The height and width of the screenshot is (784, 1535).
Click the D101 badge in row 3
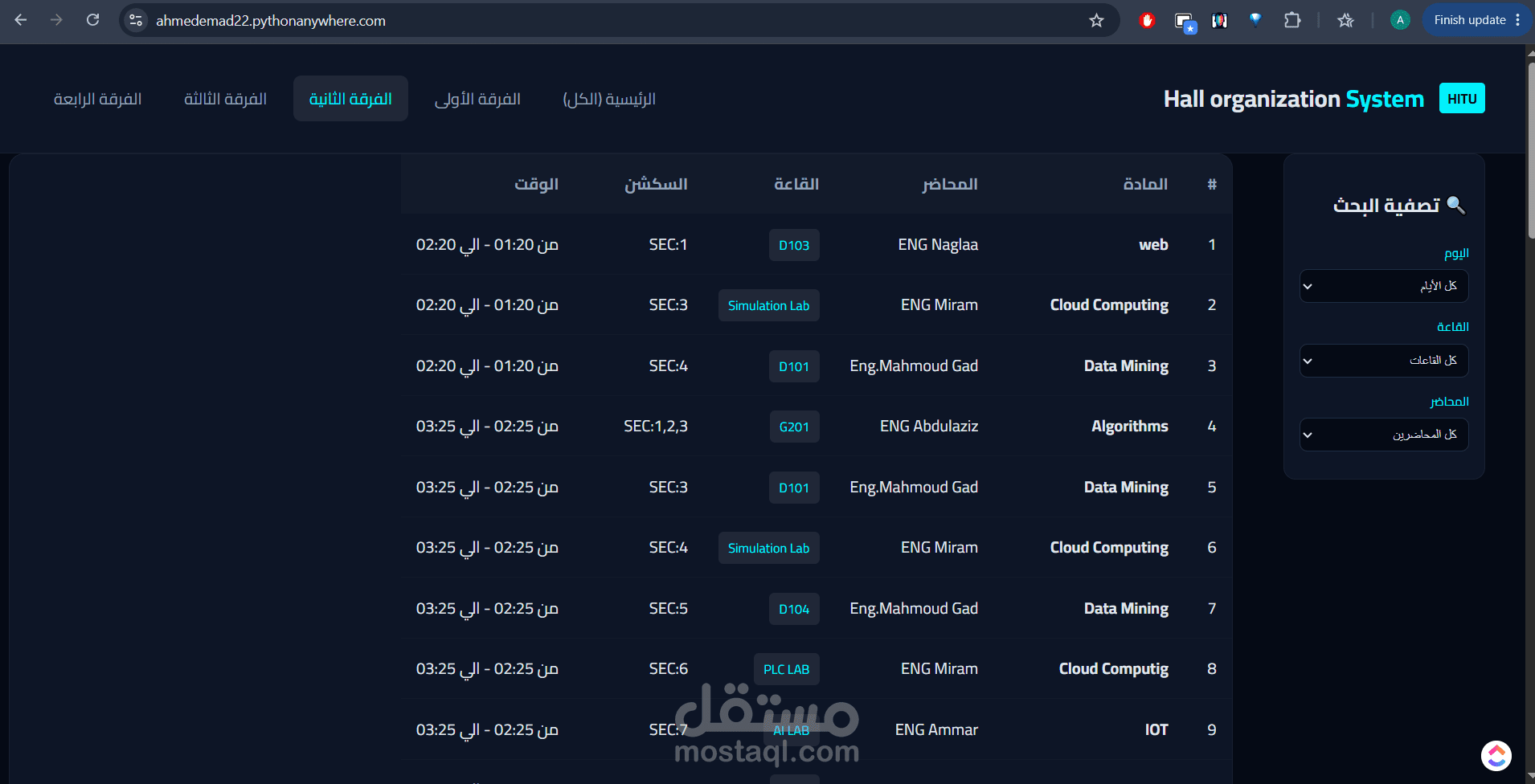pos(794,366)
